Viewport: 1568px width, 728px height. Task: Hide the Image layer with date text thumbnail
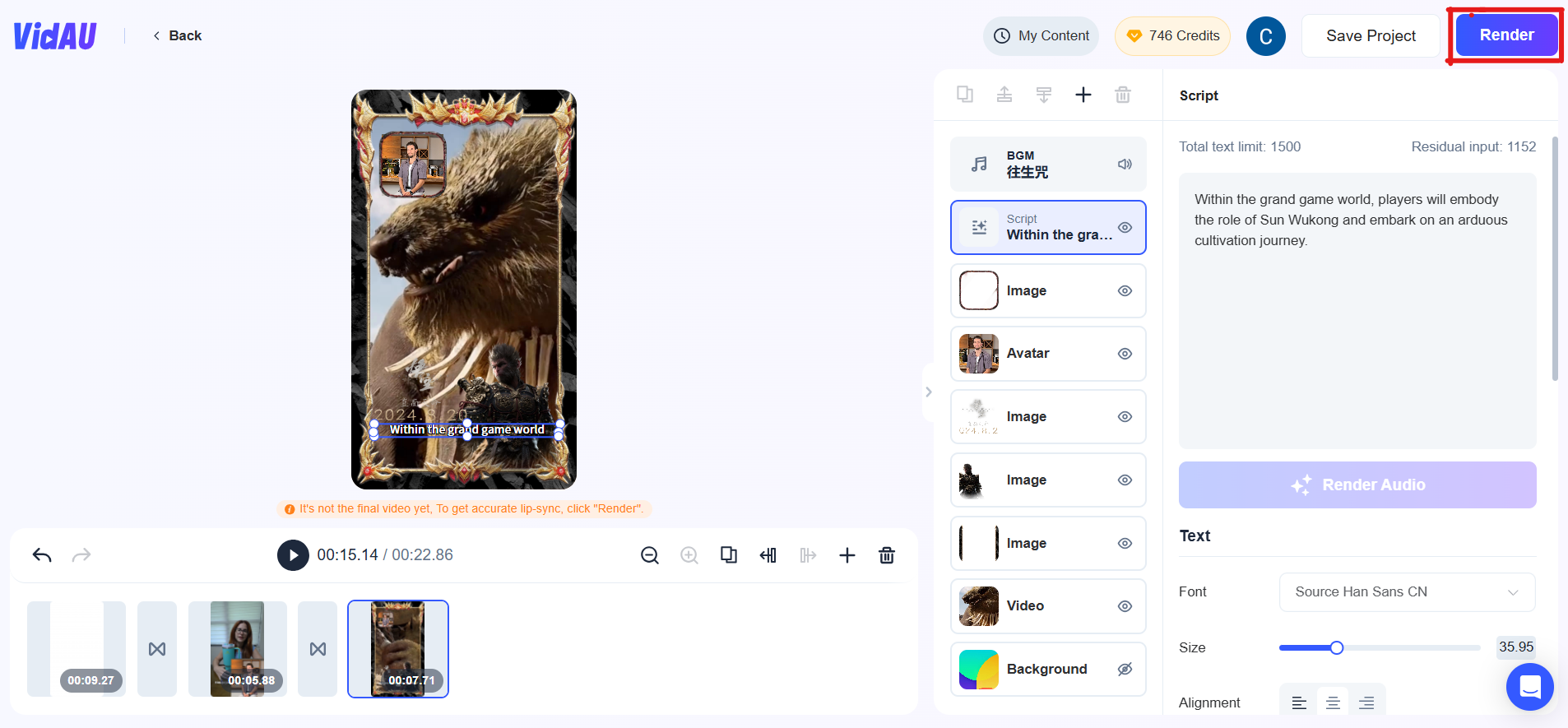pyautogui.click(x=1125, y=417)
